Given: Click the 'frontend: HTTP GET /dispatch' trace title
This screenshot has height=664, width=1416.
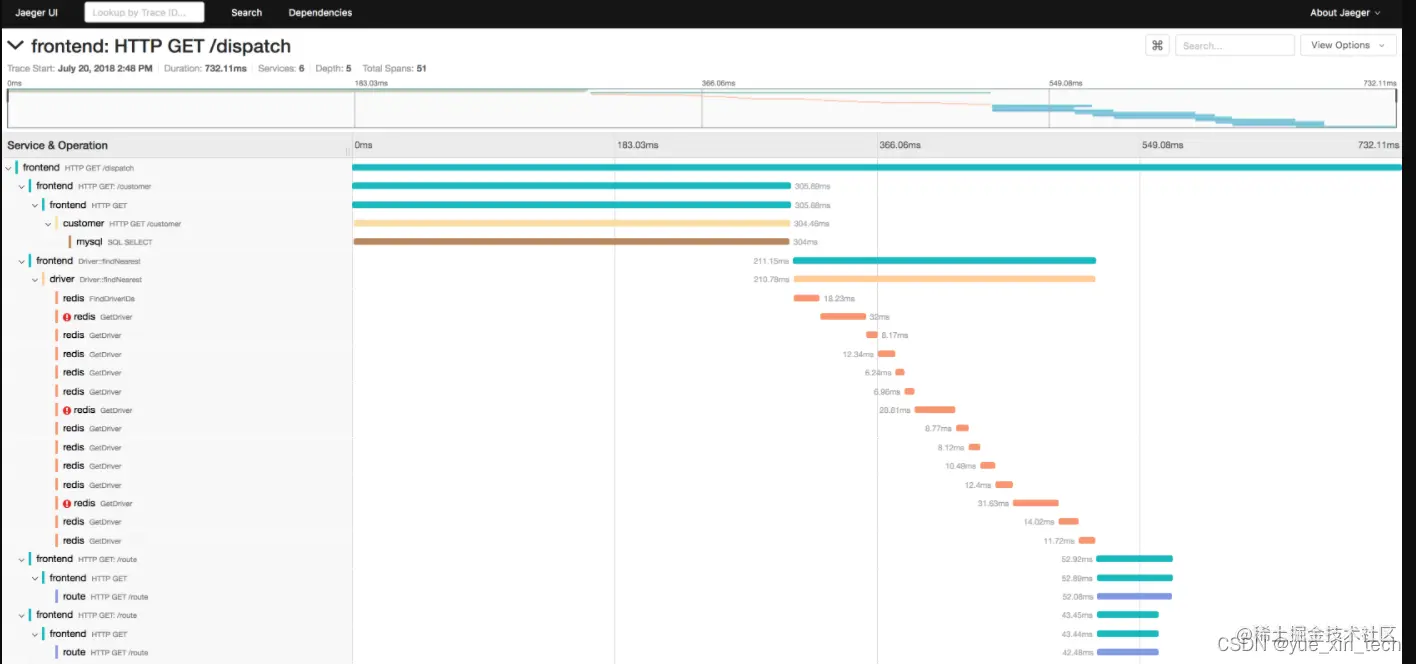Looking at the screenshot, I should [x=161, y=46].
